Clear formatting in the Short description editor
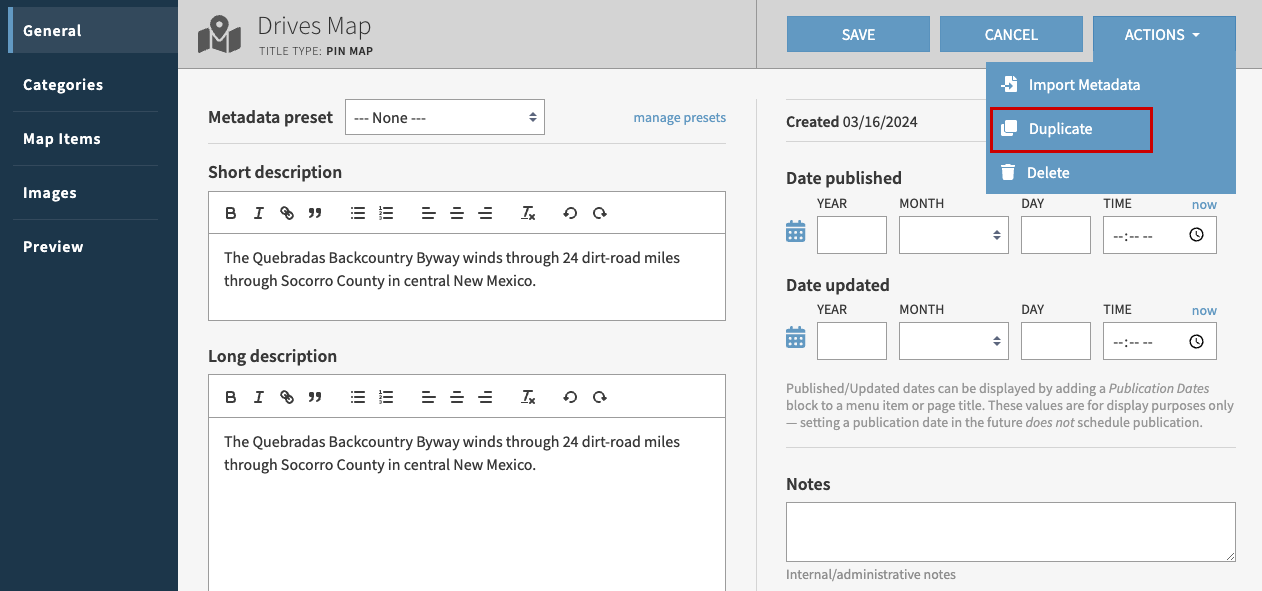1262x591 pixels. click(528, 213)
